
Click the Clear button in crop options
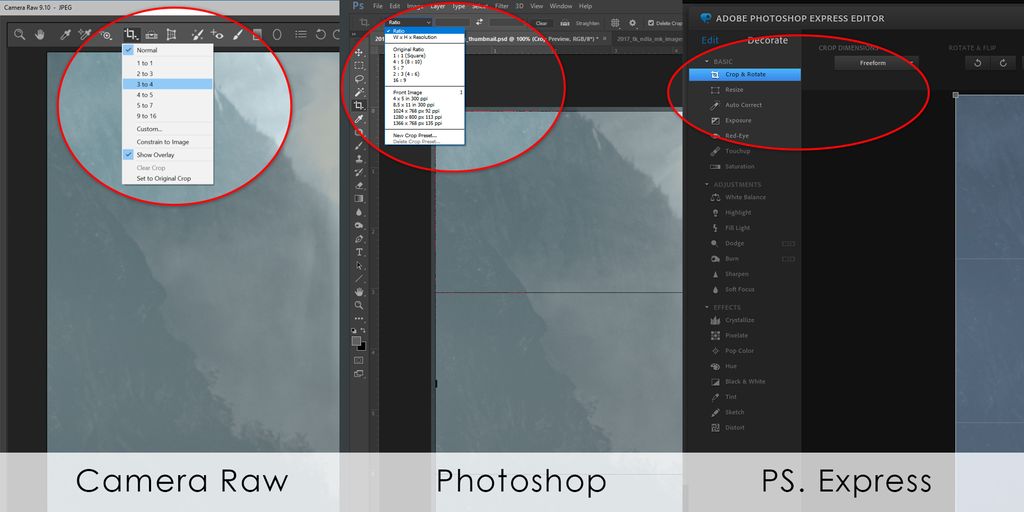(541, 22)
